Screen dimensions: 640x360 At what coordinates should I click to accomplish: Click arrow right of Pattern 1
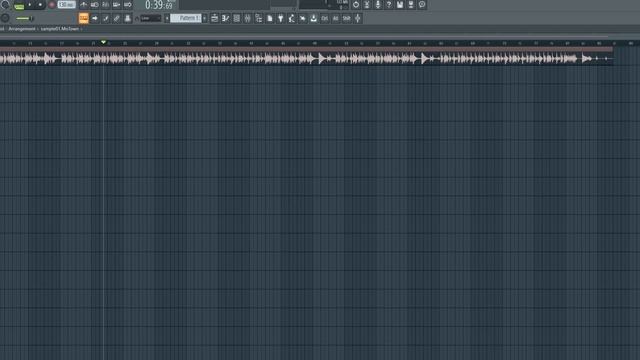(204, 18)
